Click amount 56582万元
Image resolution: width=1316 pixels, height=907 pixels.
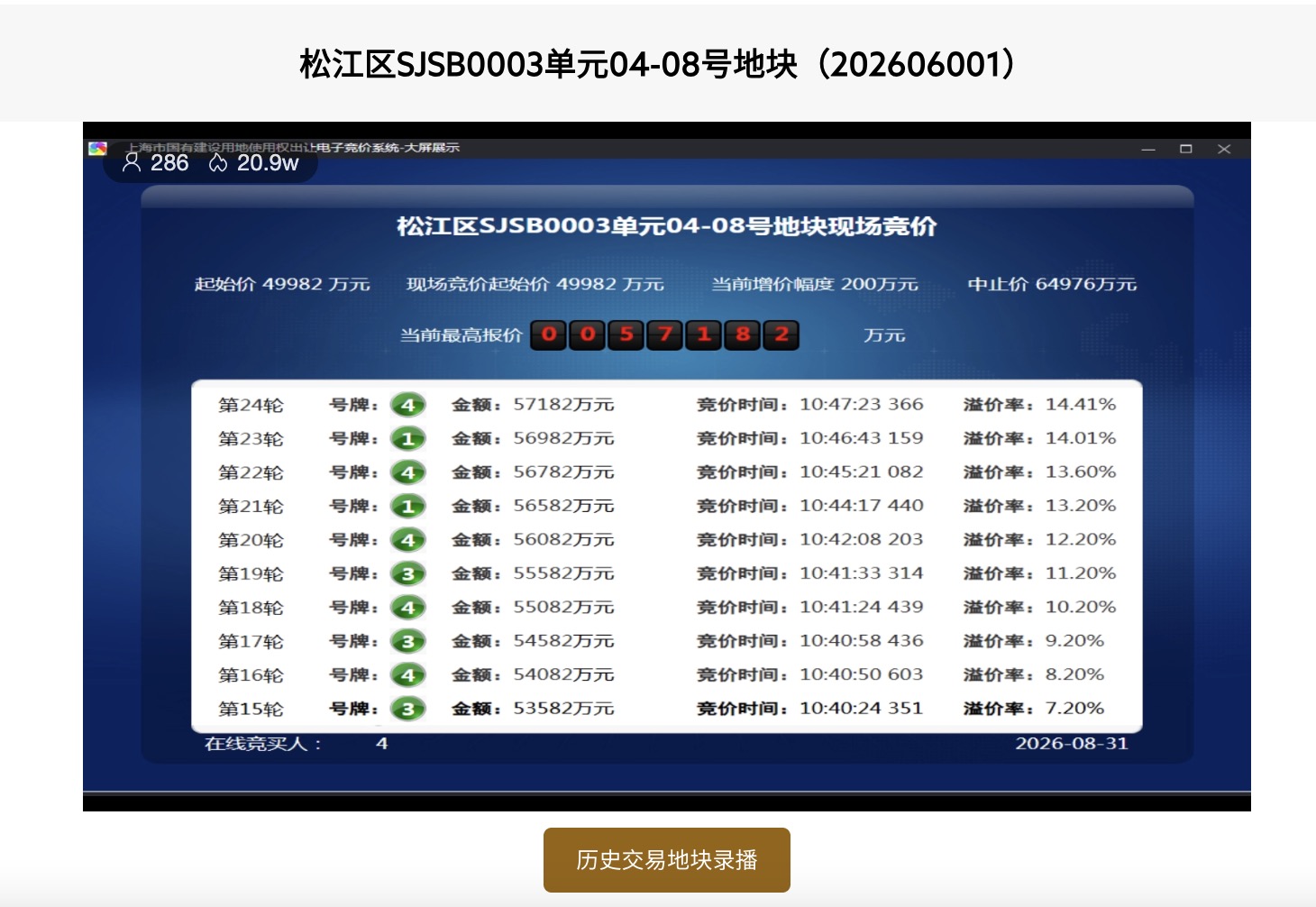pyautogui.click(x=563, y=506)
